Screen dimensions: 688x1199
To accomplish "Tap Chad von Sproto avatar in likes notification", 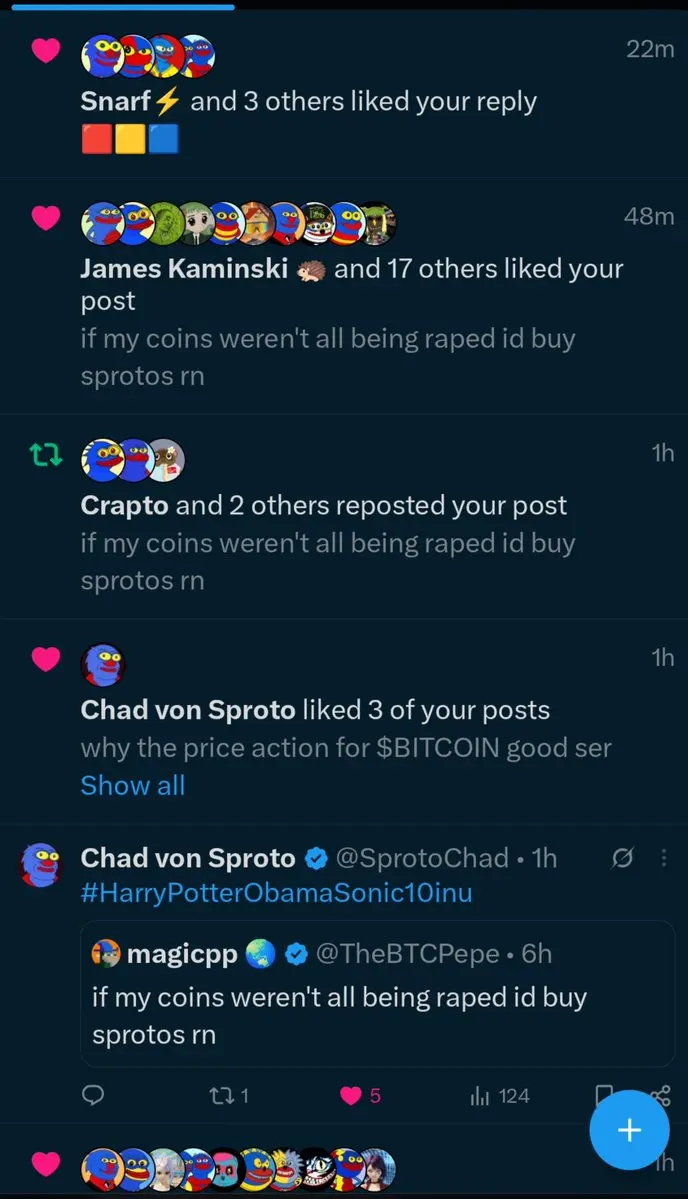I will pyautogui.click(x=102, y=664).
